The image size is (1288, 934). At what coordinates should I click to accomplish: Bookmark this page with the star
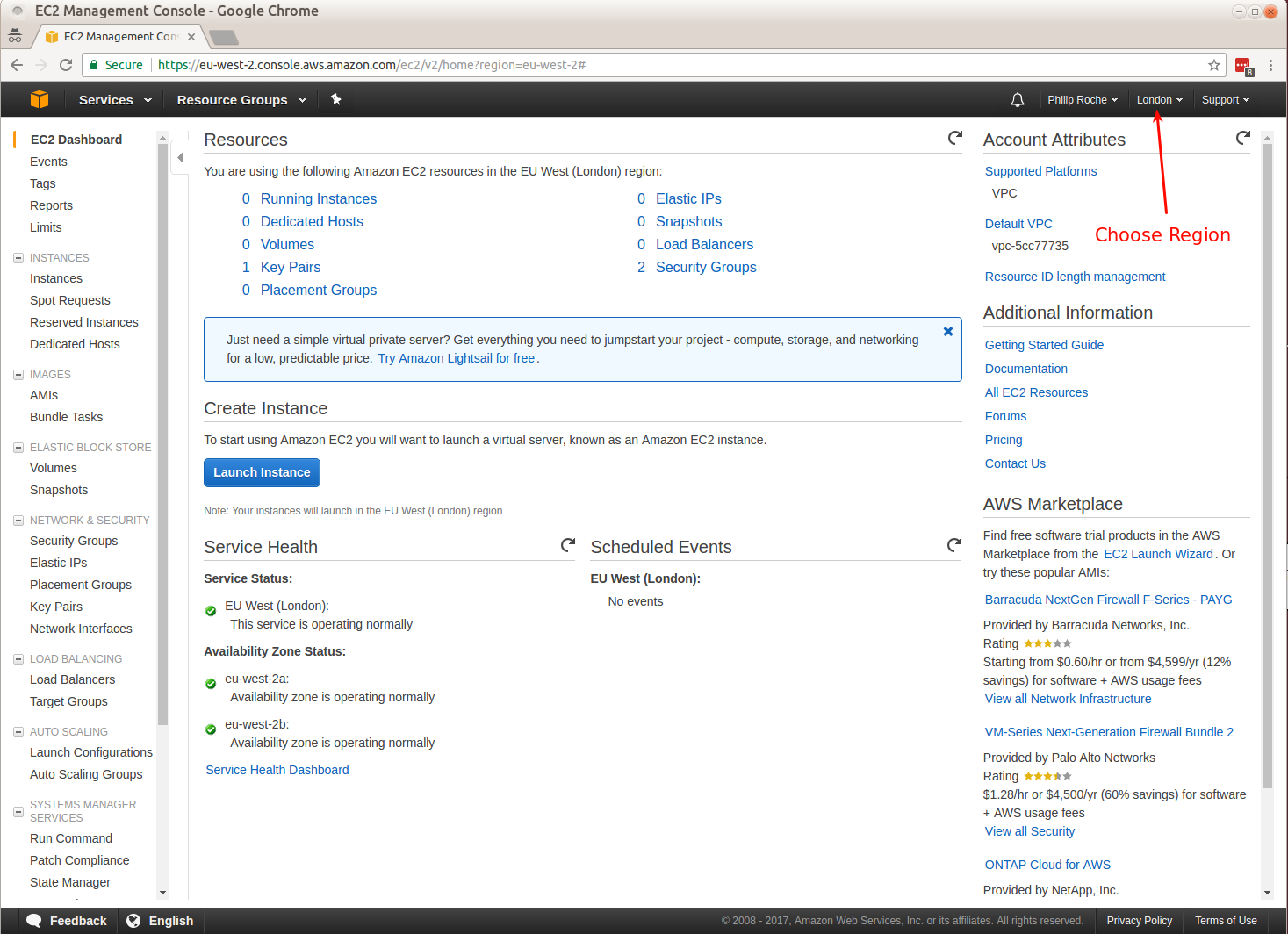pos(1214,65)
